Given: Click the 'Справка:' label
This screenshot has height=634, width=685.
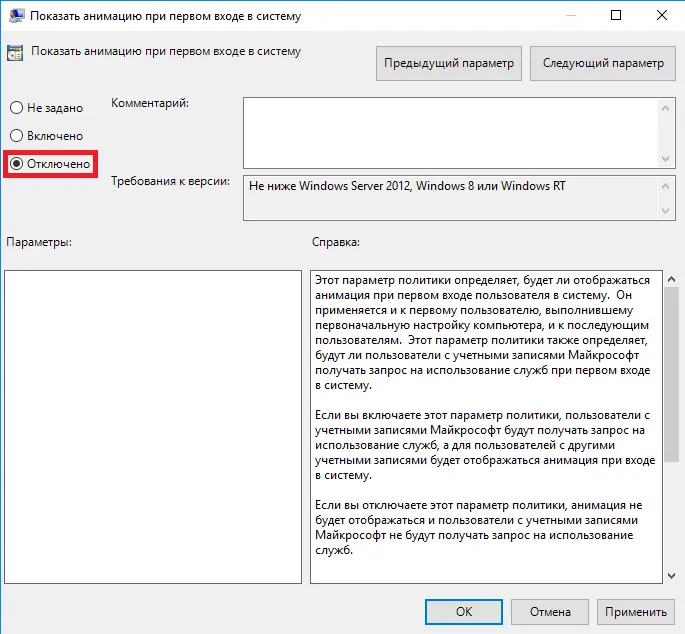Looking at the screenshot, I should tap(336, 242).
